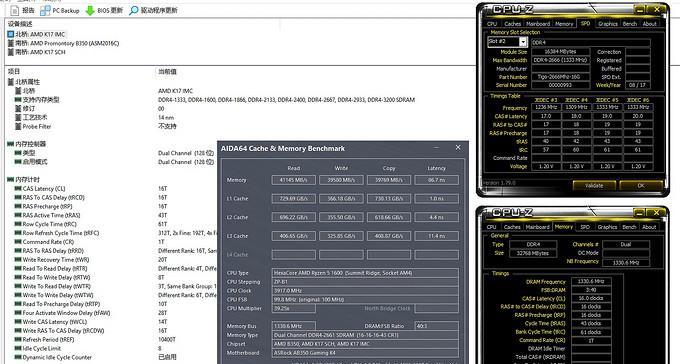Viewport: 680px width, 364px height.
Task: Close the AIDA64 Cache & Memory Benchmark window
Action: (x=458, y=148)
